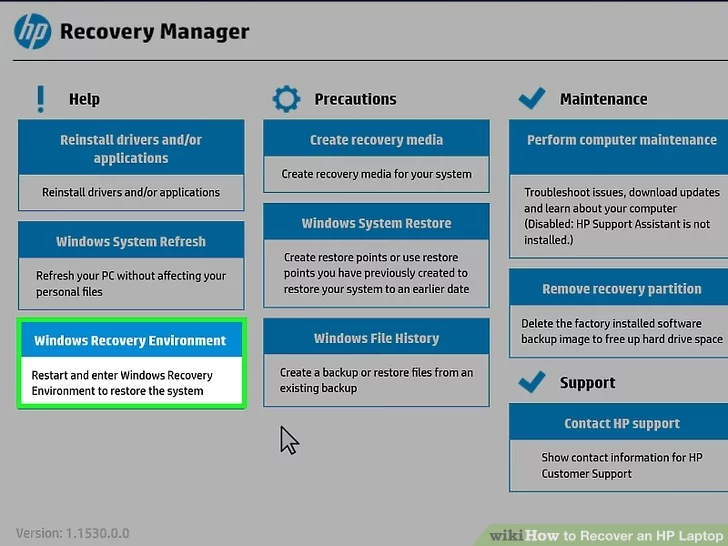728x546 pixels.
Task: Click the Precautions gear icon
Action: pos(286,99)
